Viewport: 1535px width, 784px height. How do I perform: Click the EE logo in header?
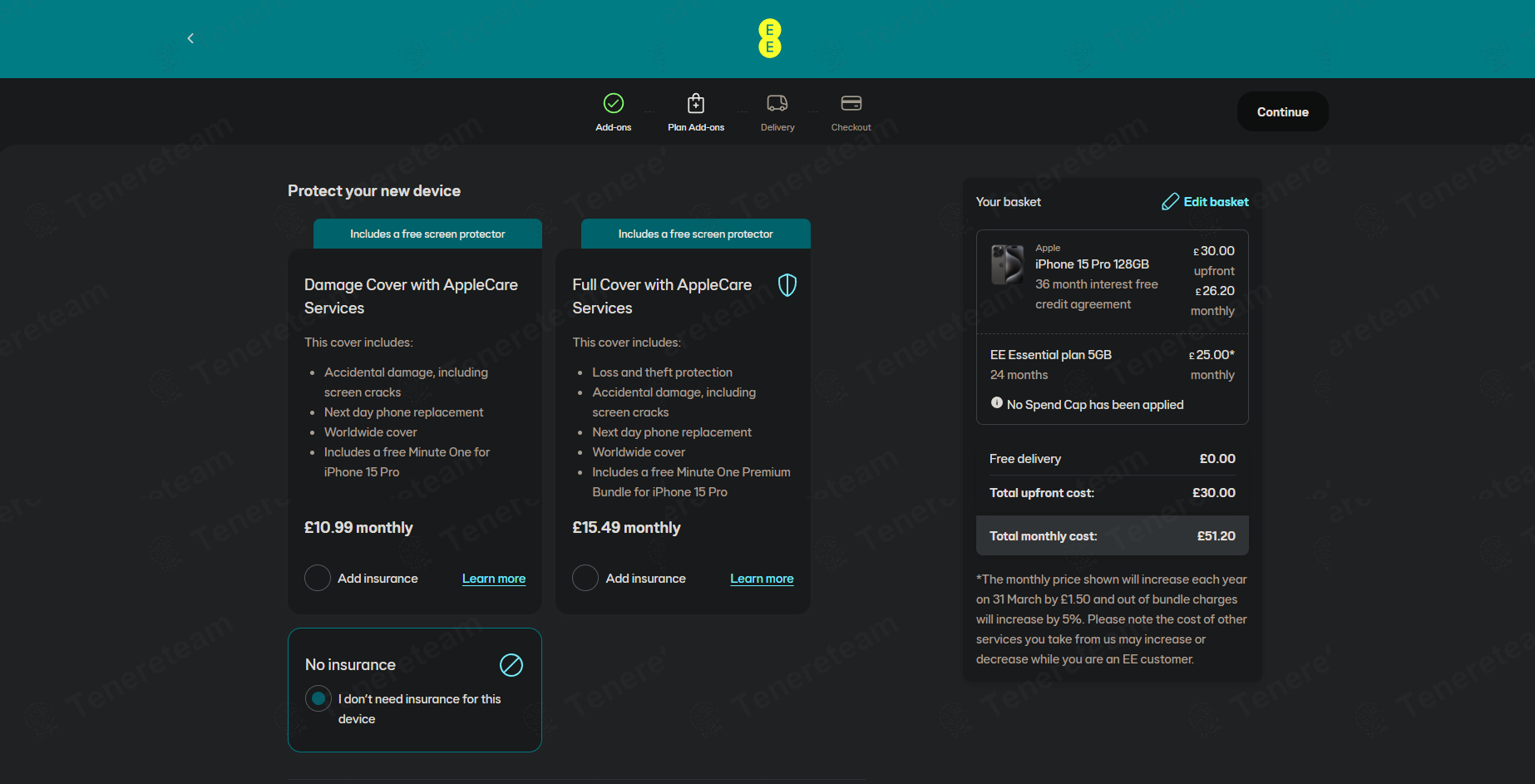point(769,38)
